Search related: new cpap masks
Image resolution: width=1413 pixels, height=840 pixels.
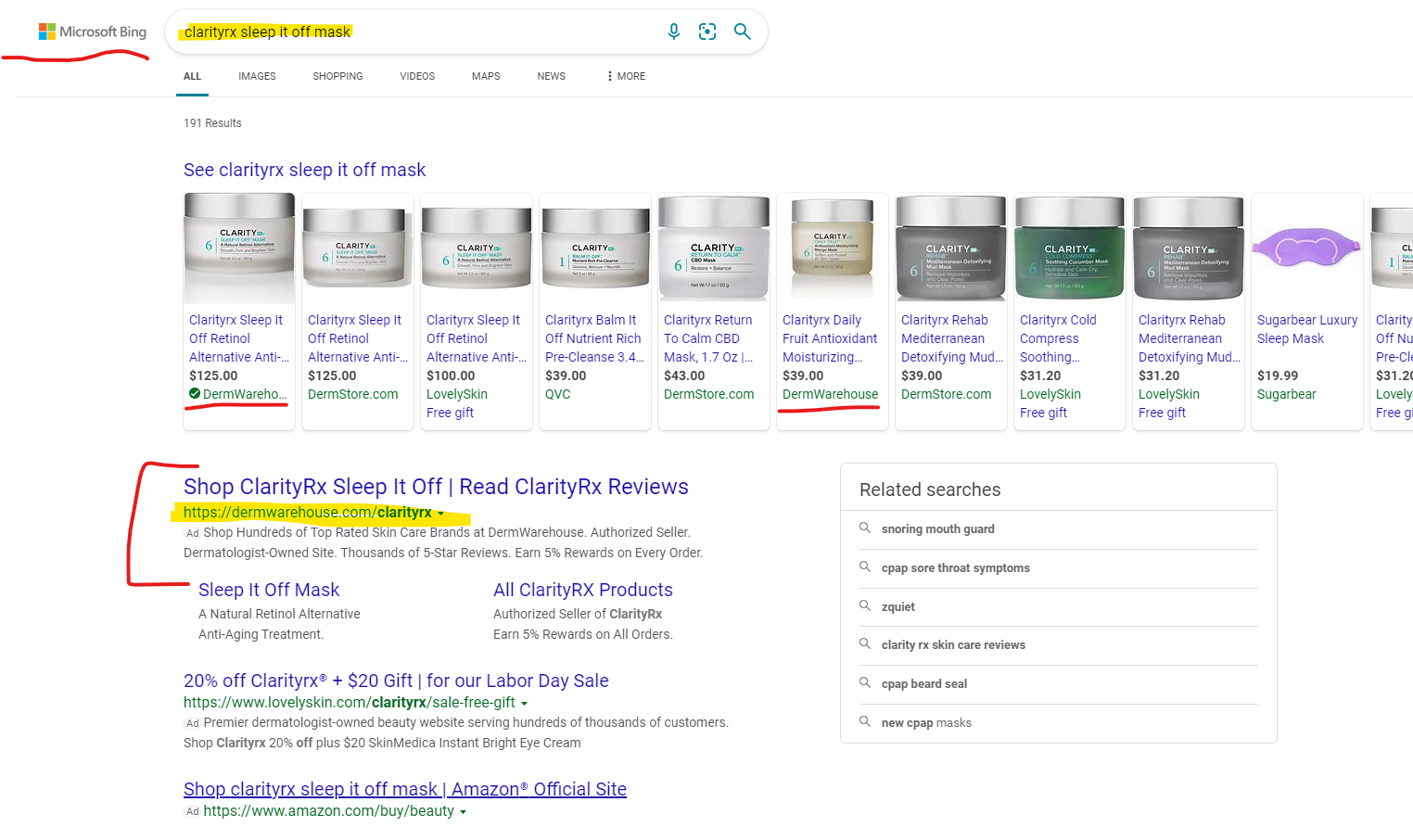coord(926,722)
